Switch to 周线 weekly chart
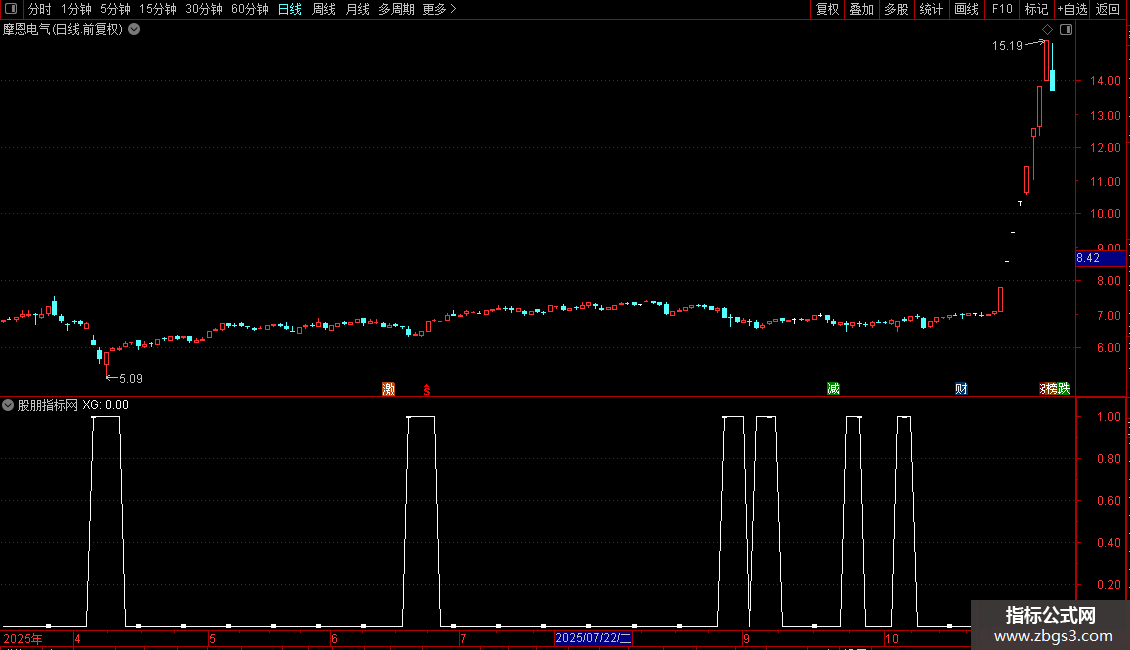This screenshot has width=1130, height=650. [324, 9]
